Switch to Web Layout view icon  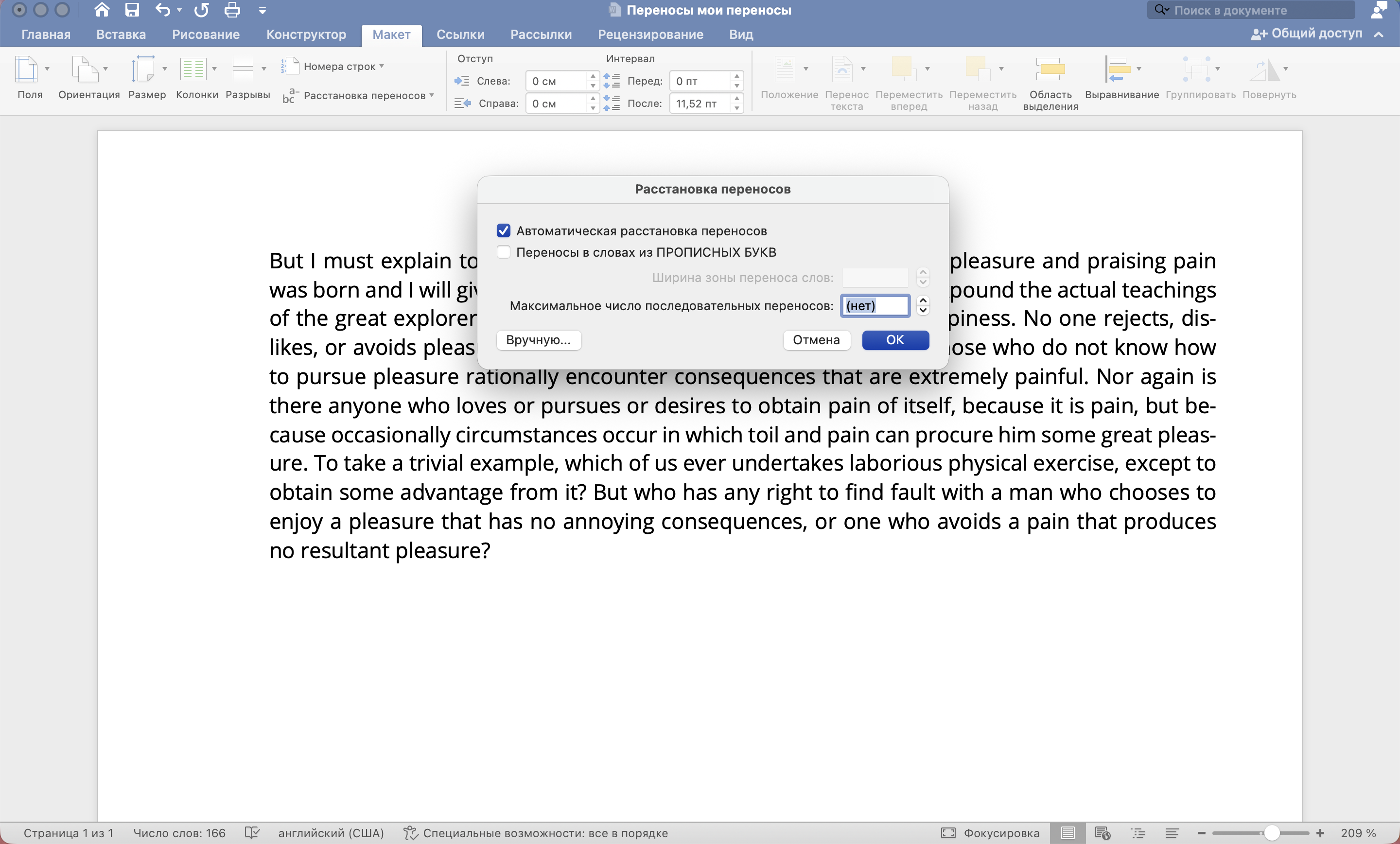click(1102, 833)
